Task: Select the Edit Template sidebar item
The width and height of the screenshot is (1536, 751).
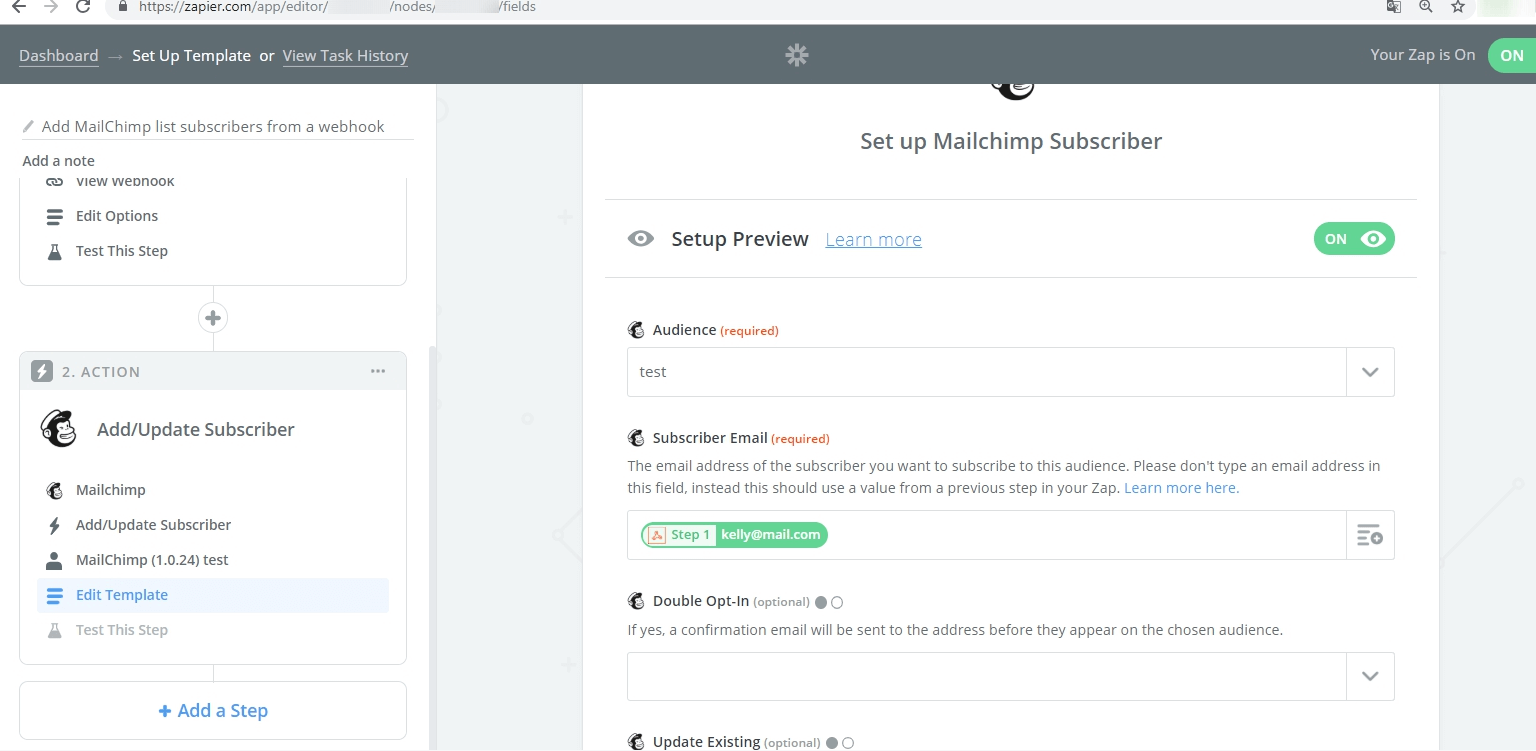Action: tap(122, 595)
